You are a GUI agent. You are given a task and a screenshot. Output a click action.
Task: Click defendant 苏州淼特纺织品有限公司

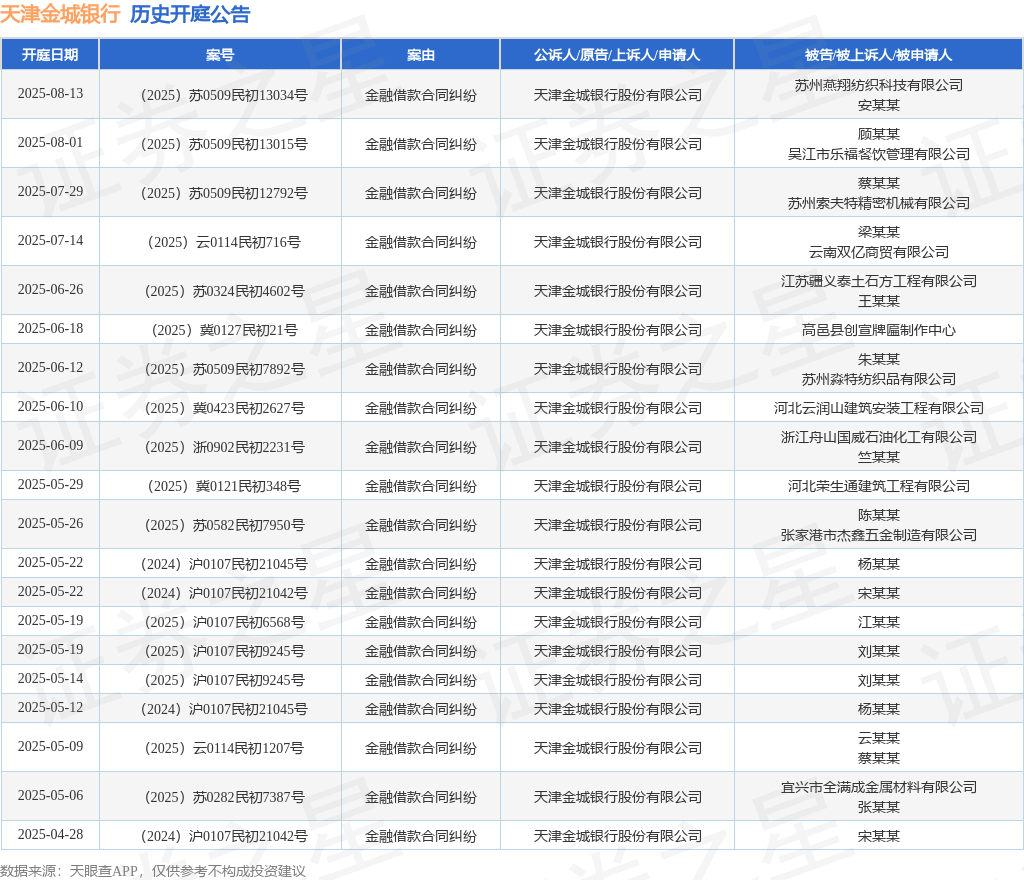878,379
